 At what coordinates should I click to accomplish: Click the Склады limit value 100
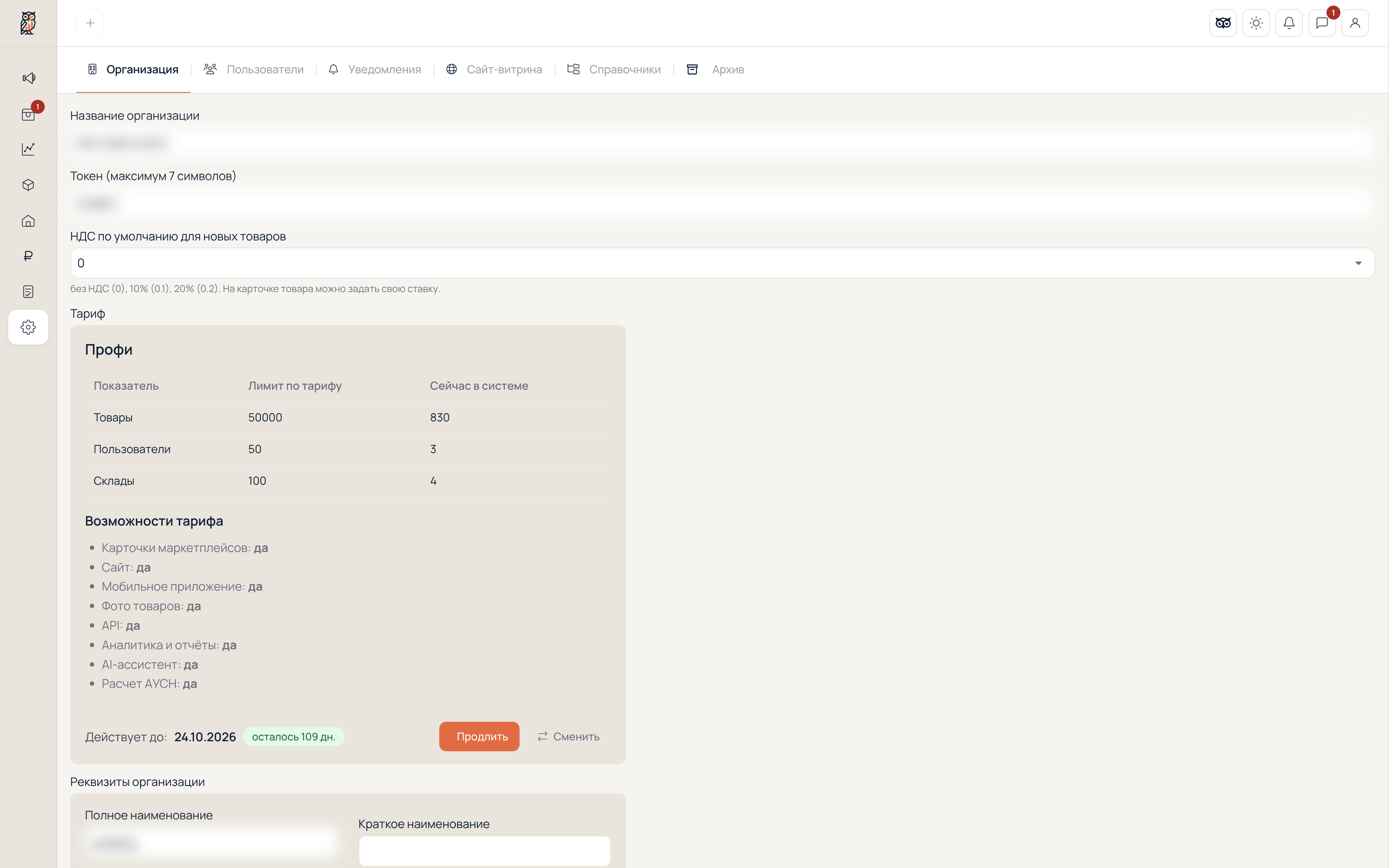(x=257, y=481)
